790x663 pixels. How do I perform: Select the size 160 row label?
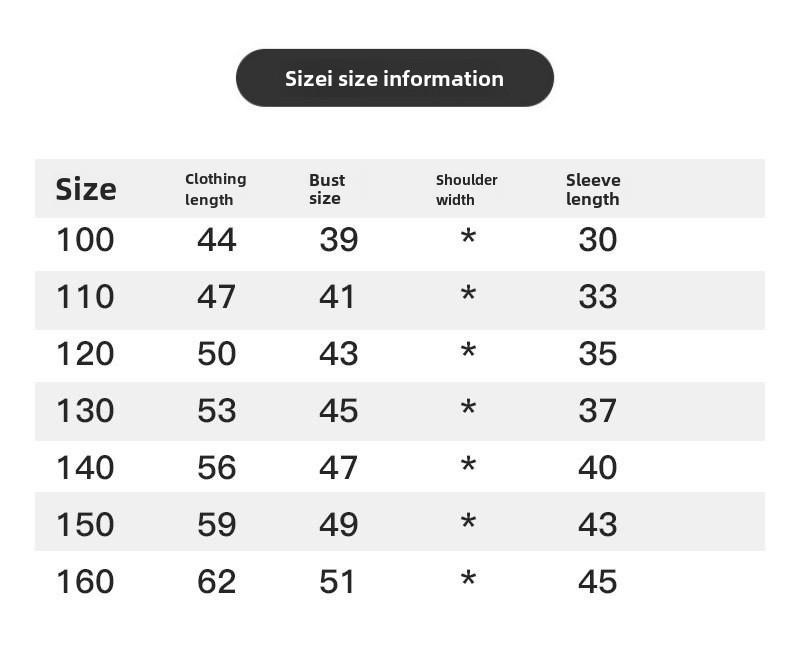[85, 581]
